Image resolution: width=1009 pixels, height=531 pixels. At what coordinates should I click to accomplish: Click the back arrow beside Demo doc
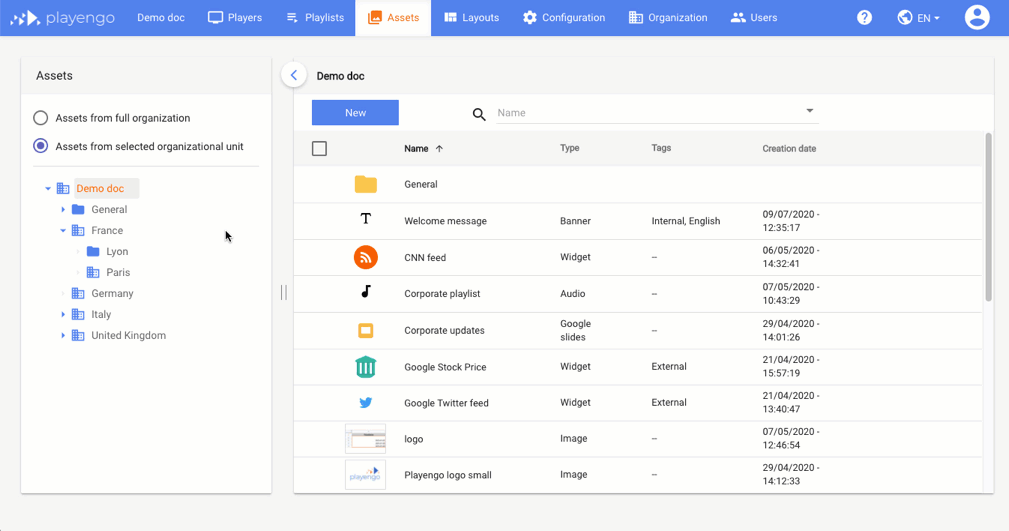(x=294, y=75)
